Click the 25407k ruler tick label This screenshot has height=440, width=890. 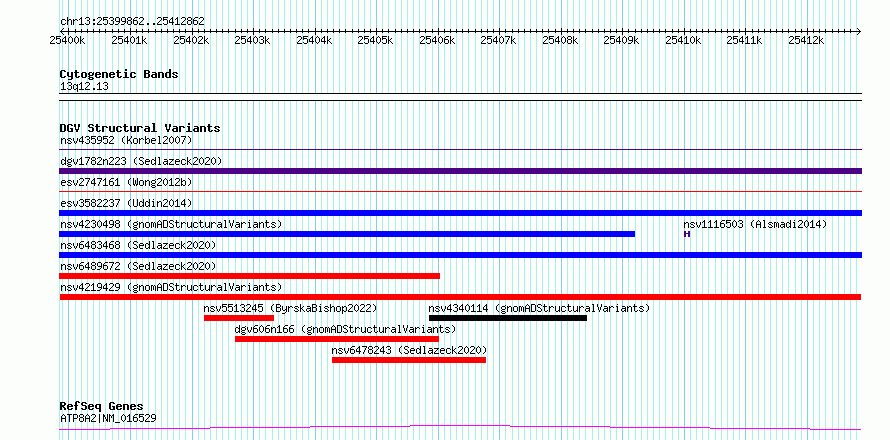pos(498,40)
